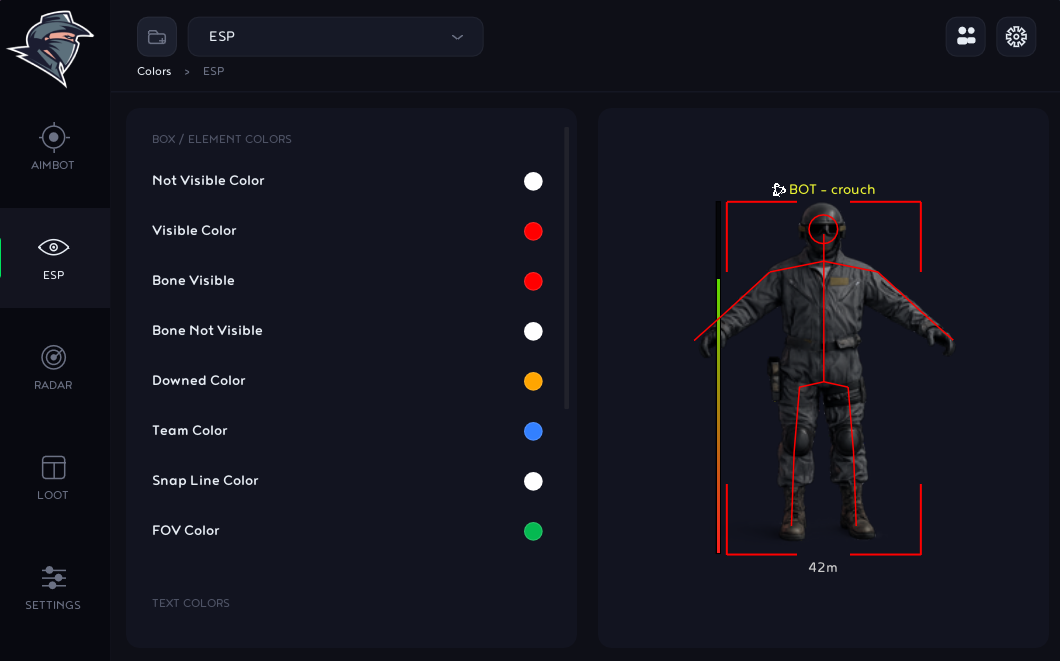Screen dimensions: 1060x661
Task: Change the Not Visible Color swatch
Action: point(533,181)
